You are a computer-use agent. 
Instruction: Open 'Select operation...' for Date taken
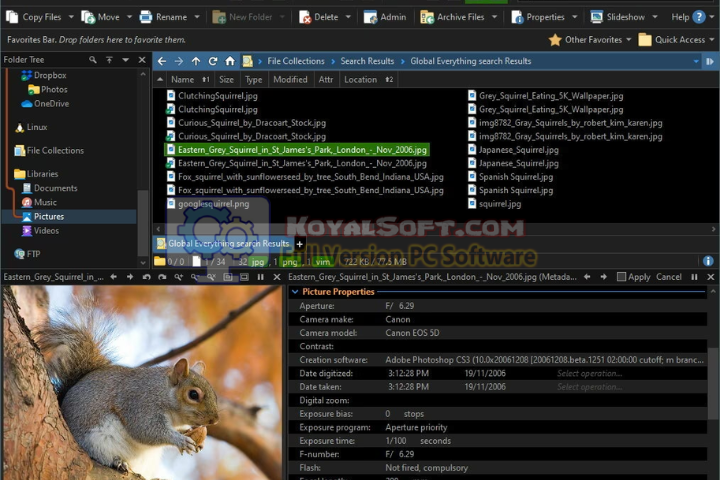[x=590, y=387]
